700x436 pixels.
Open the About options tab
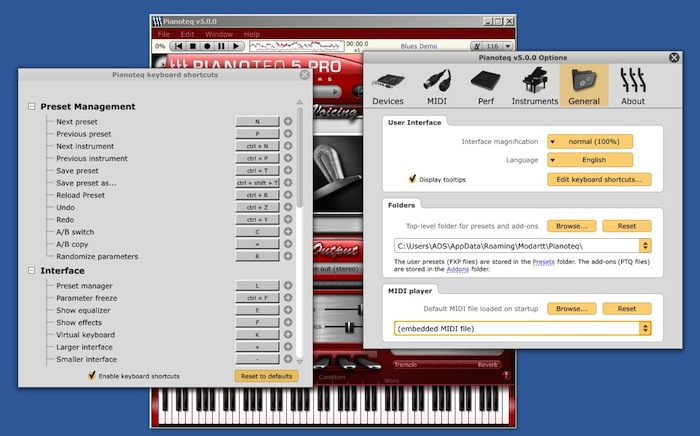pos(633,86)
